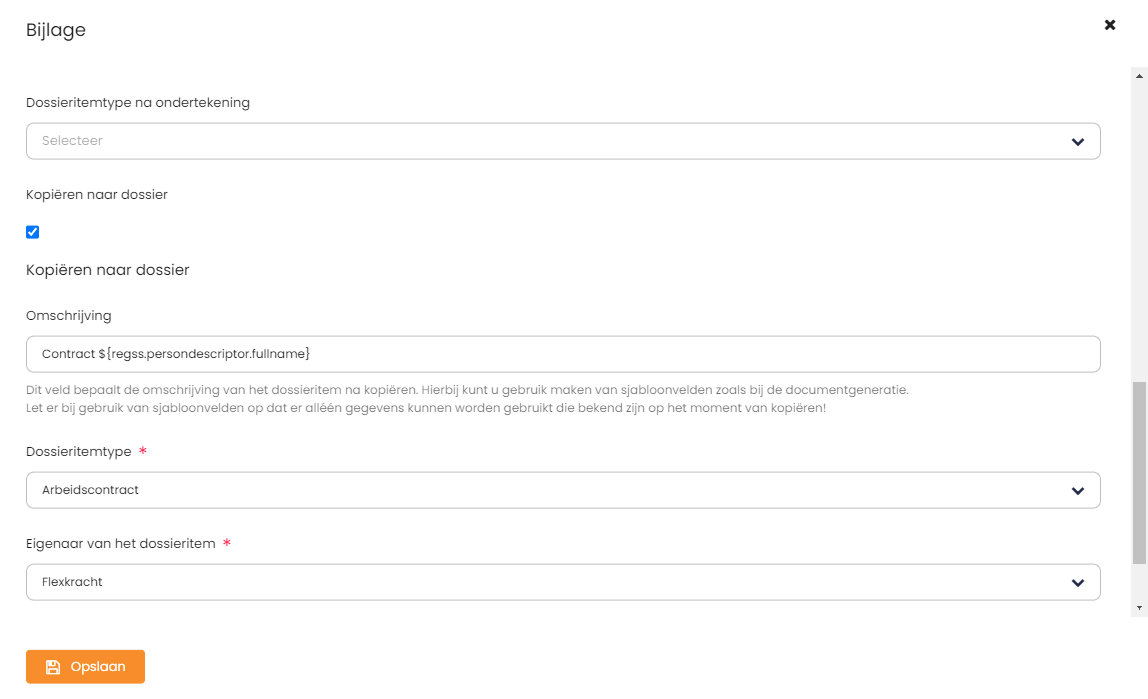Image resolution: width=1148 pixels, height=699 pixels.
Task: Click the Kopiëren naar dossier label above the checkbox
Action: [97, 195]
